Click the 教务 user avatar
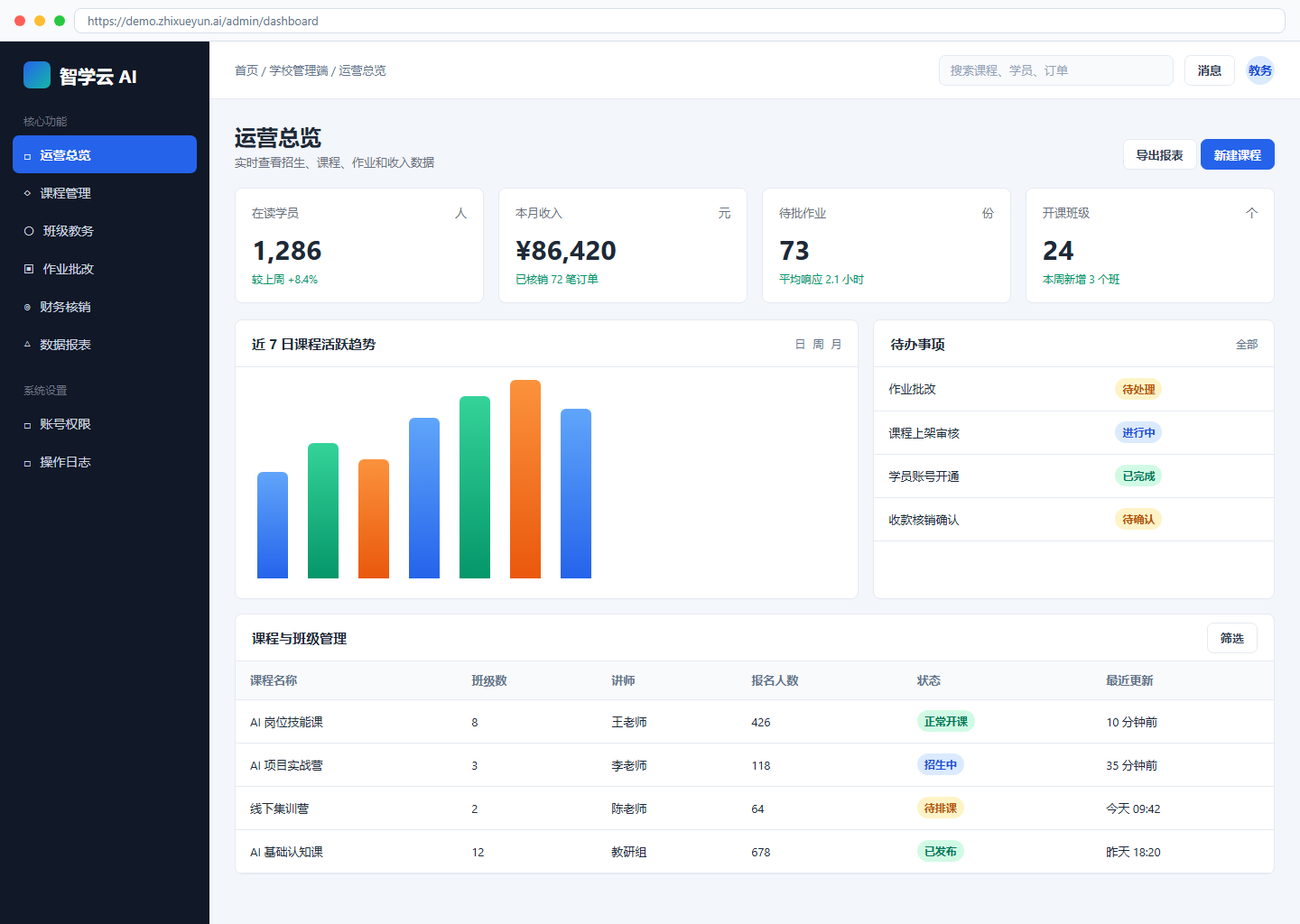1300x924 pixels. (1260, 70)
